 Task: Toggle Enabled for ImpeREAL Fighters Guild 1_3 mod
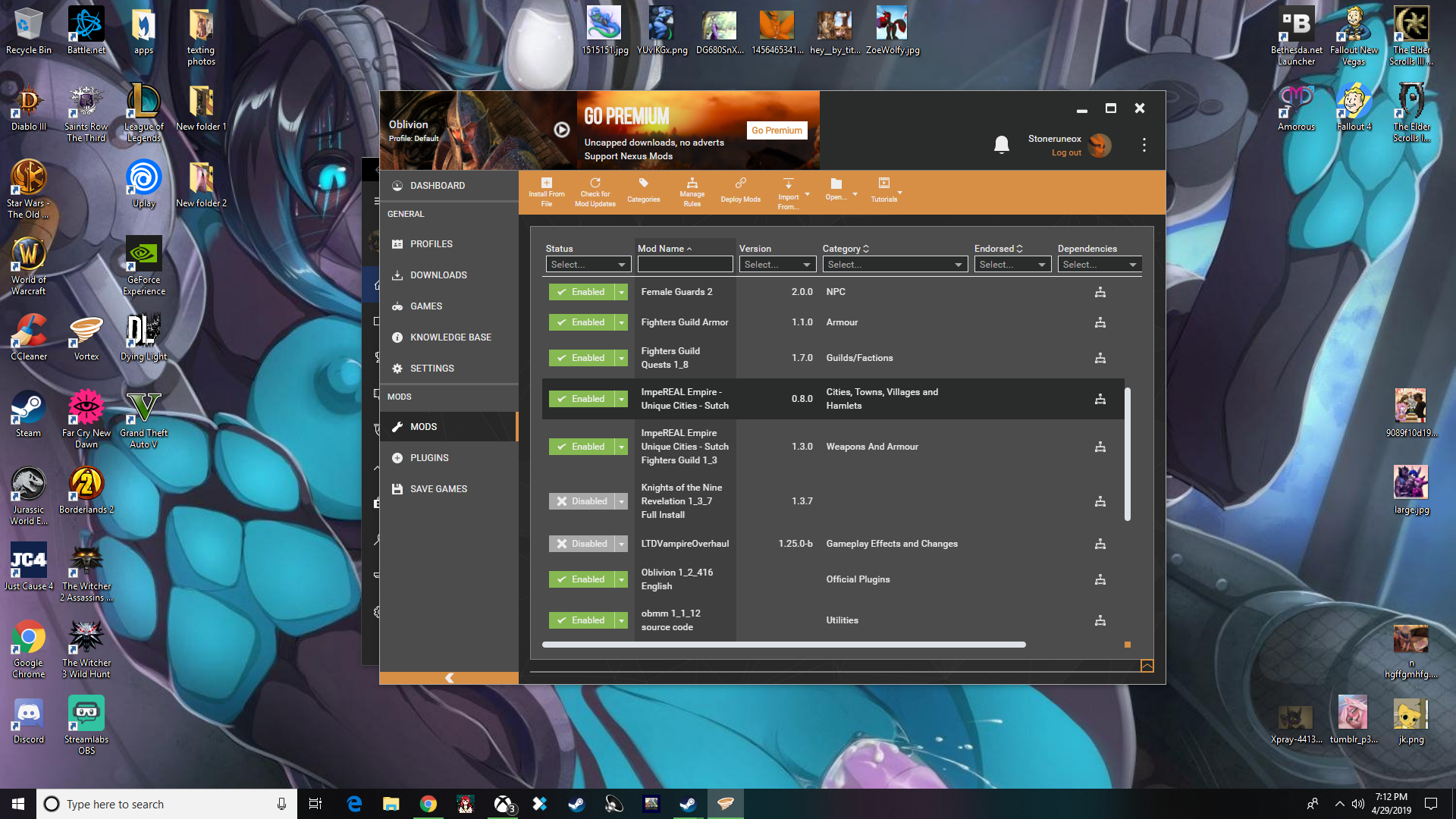point(582,447)
